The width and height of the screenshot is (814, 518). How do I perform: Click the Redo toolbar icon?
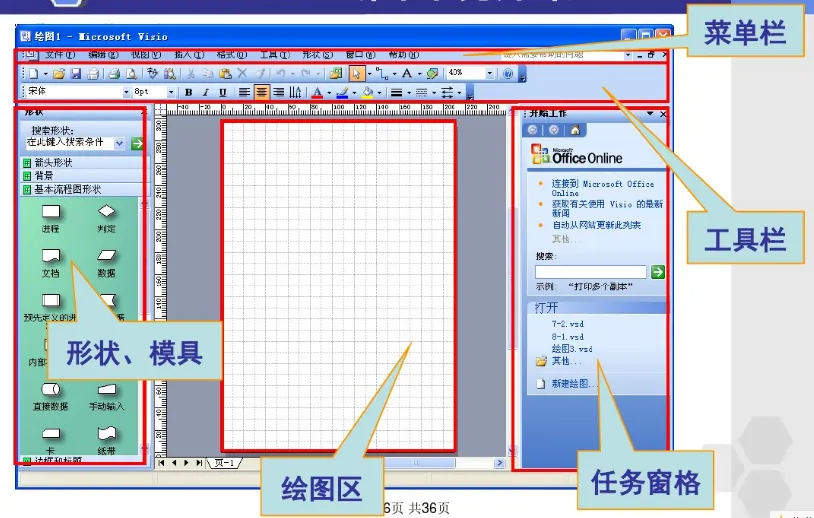(306, 74)
